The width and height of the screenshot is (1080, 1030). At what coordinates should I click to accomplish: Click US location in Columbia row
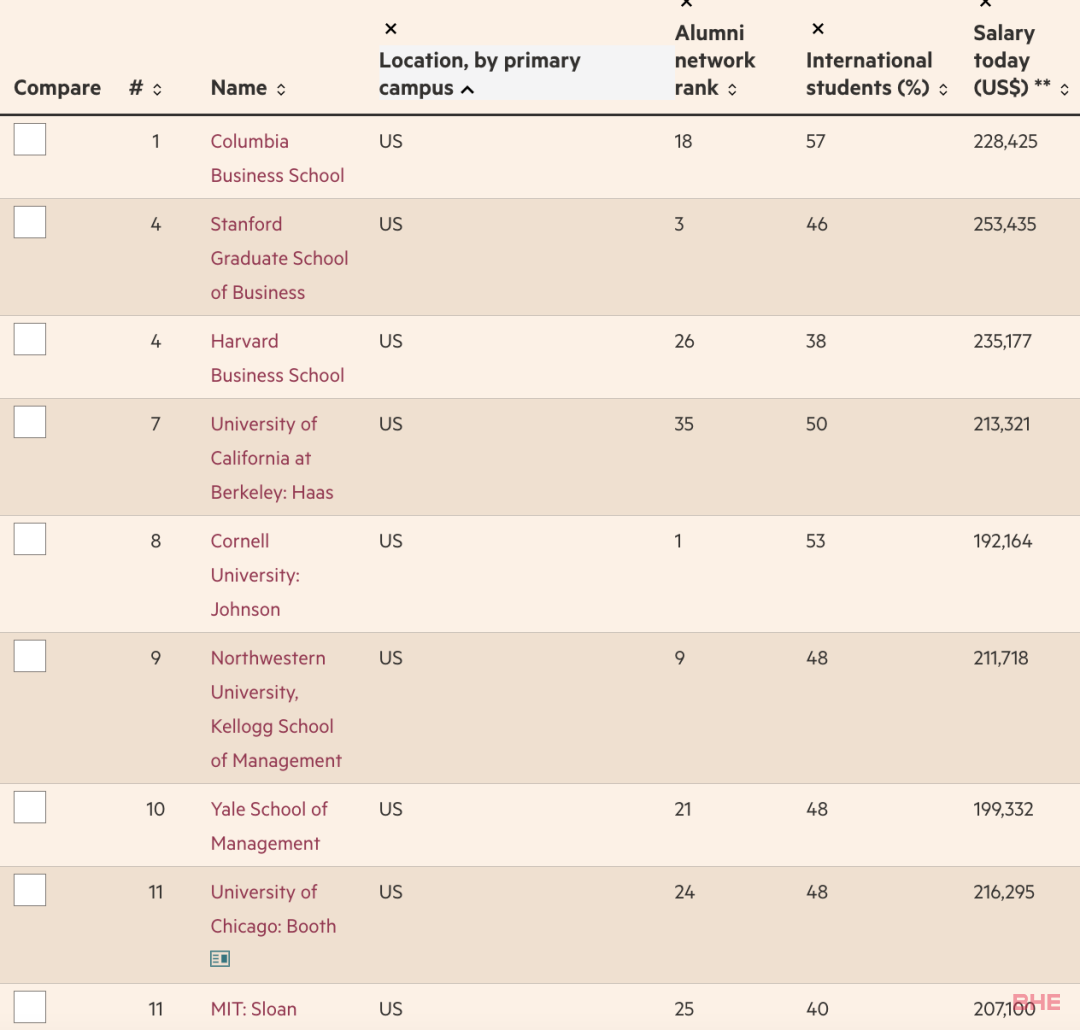[391, 141]
